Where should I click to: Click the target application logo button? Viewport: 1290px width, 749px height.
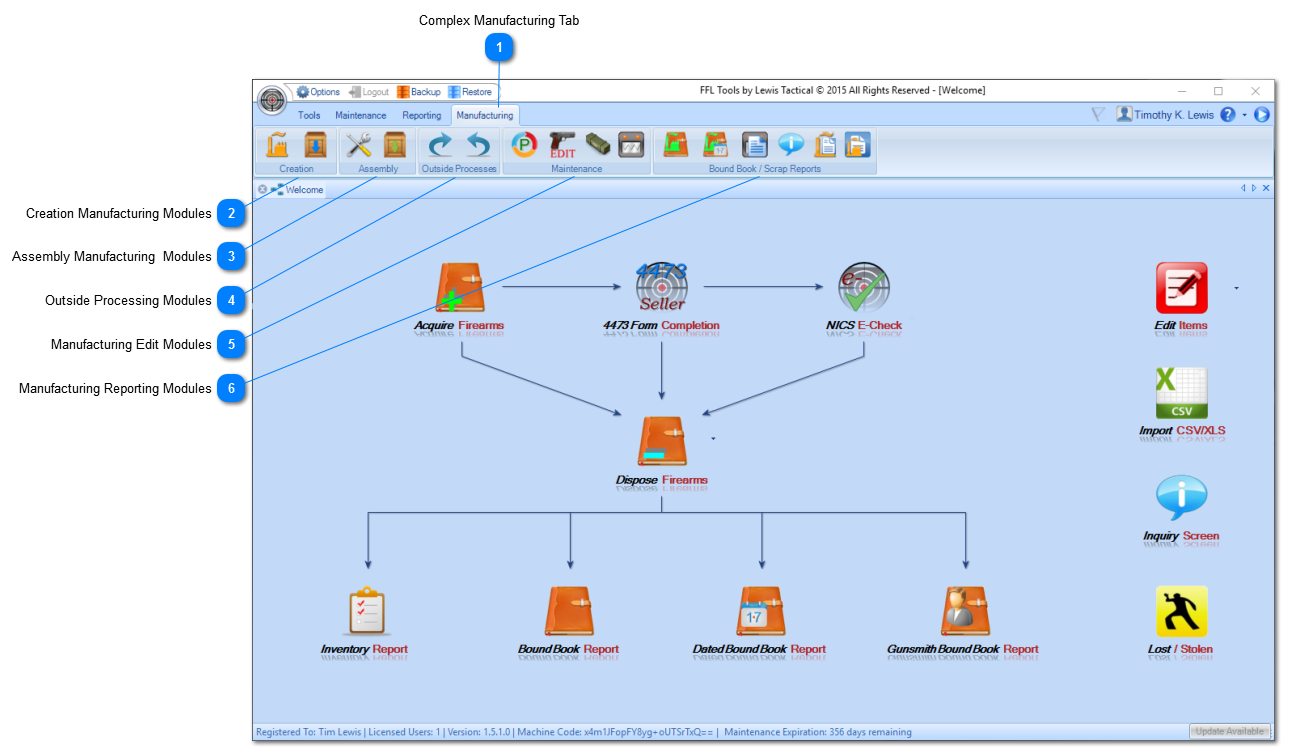point(272,100)
